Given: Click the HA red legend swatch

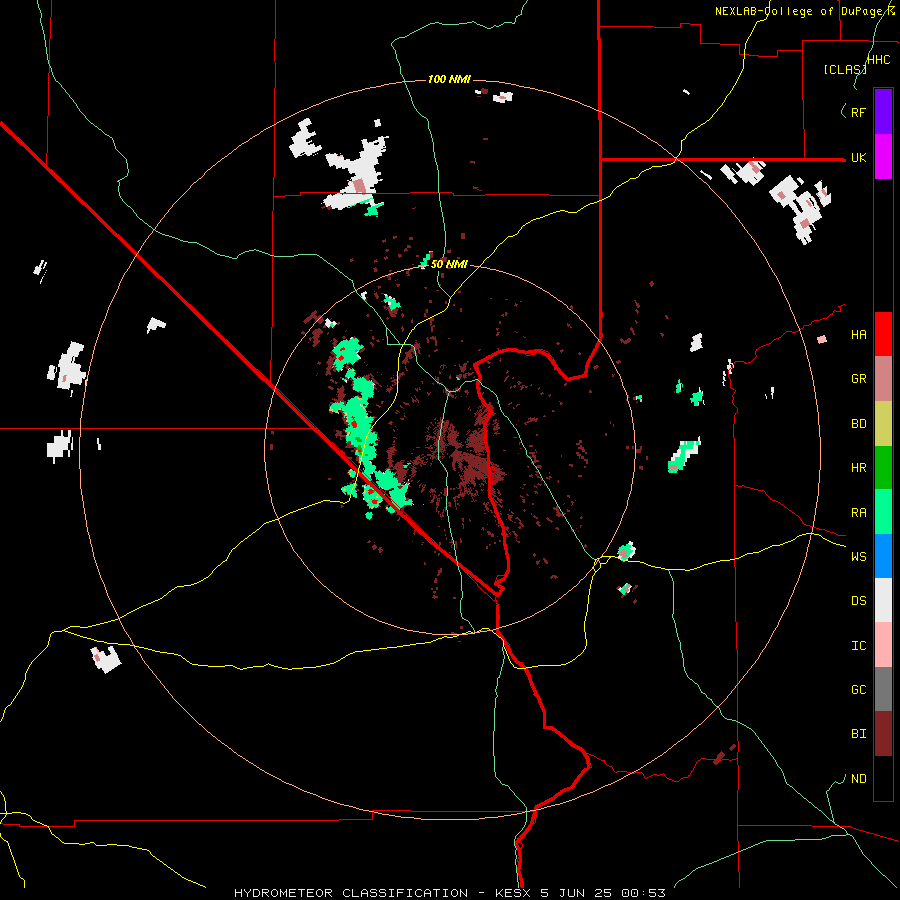Looking at the screenshot, I should (x=883, y=334).
